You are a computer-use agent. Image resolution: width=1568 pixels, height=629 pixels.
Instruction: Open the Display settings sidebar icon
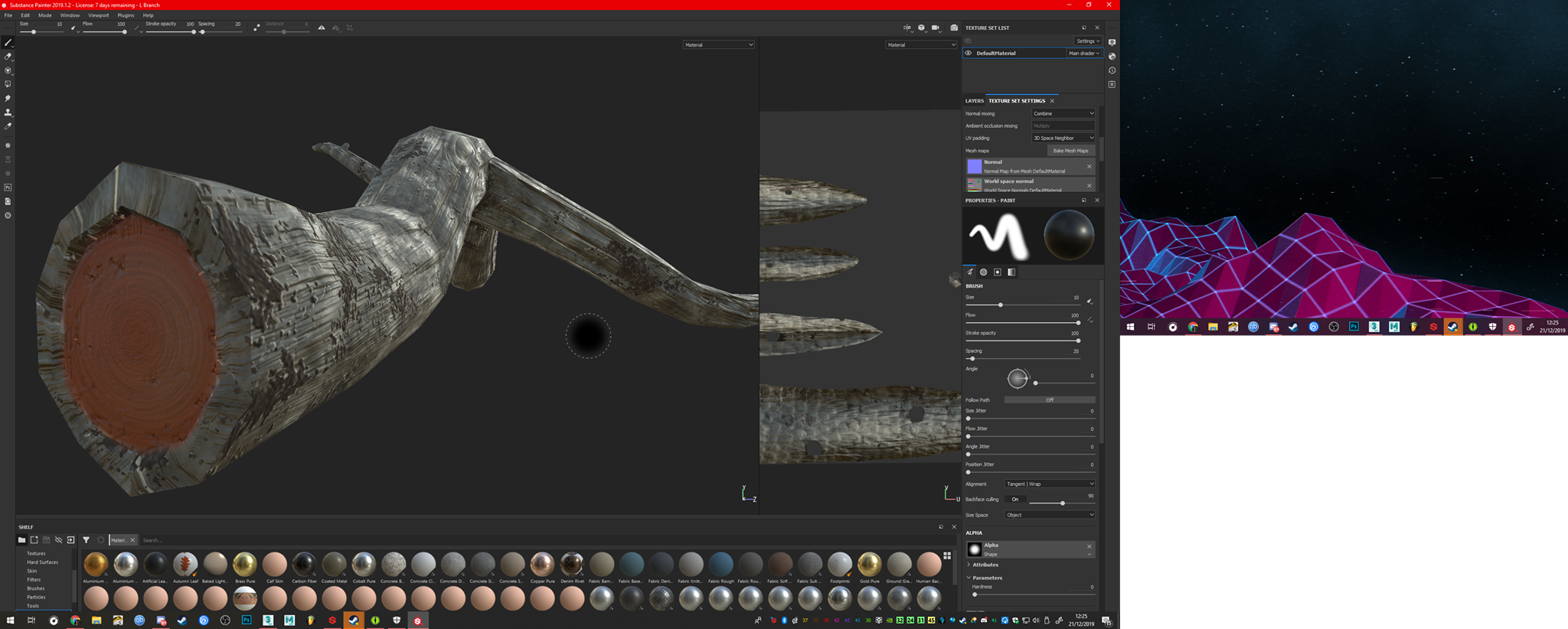point(1112,42)
